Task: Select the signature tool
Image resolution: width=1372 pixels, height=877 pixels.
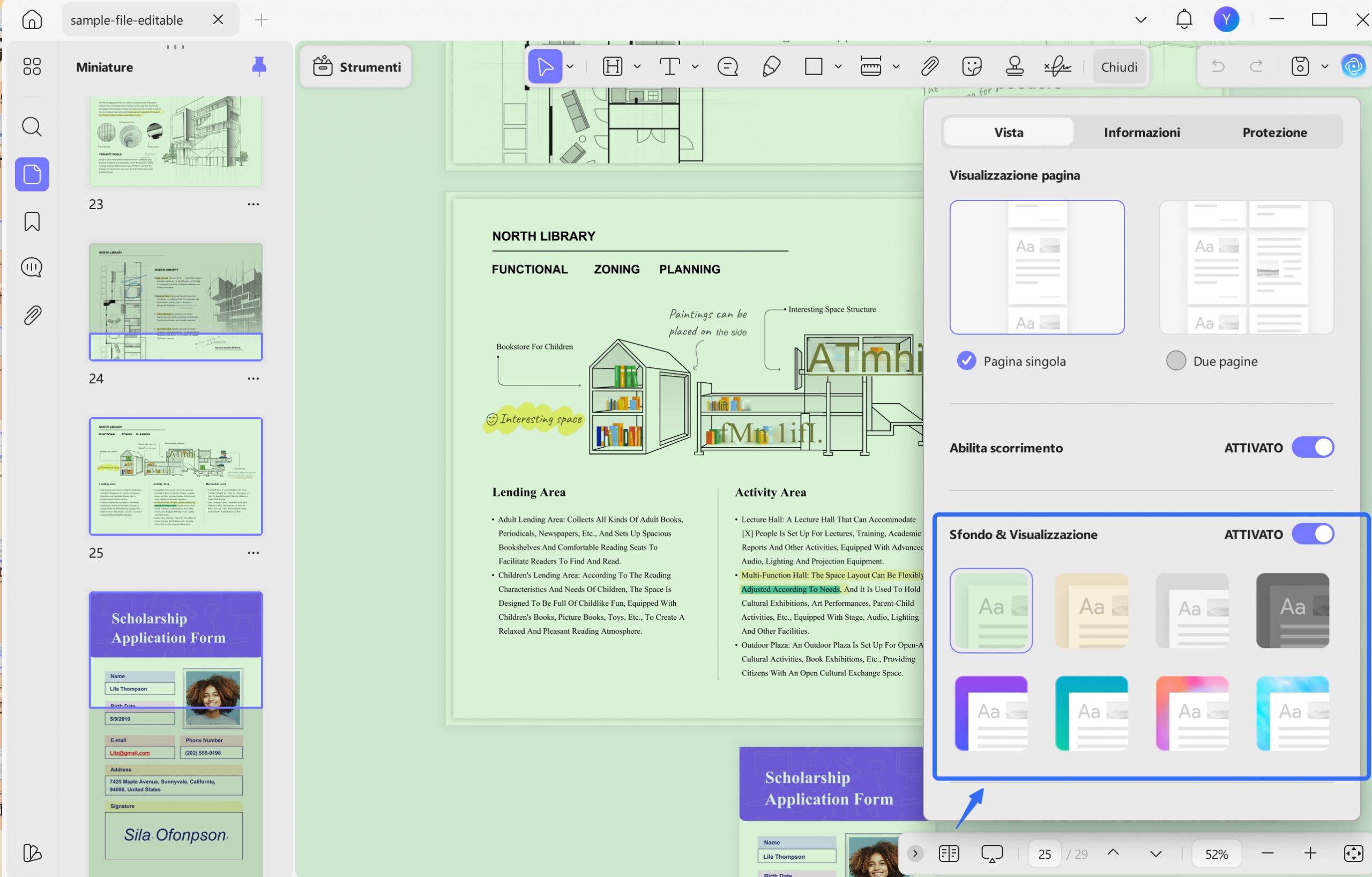Action: point(1058,66)
